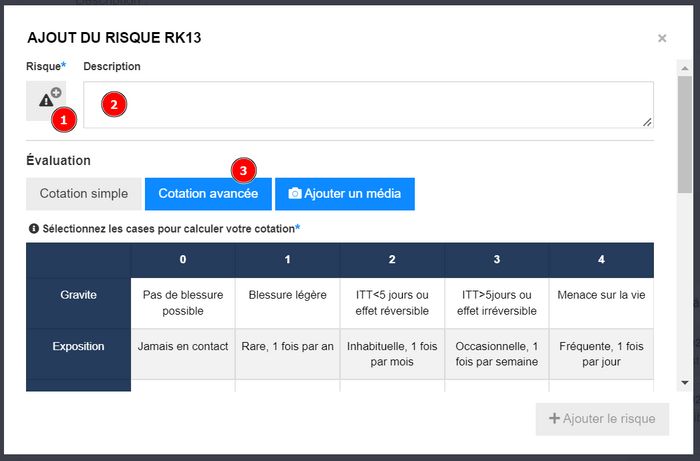Choose 'Occasionnelle, 1 fois par semaine'

[x=496, y=354]
